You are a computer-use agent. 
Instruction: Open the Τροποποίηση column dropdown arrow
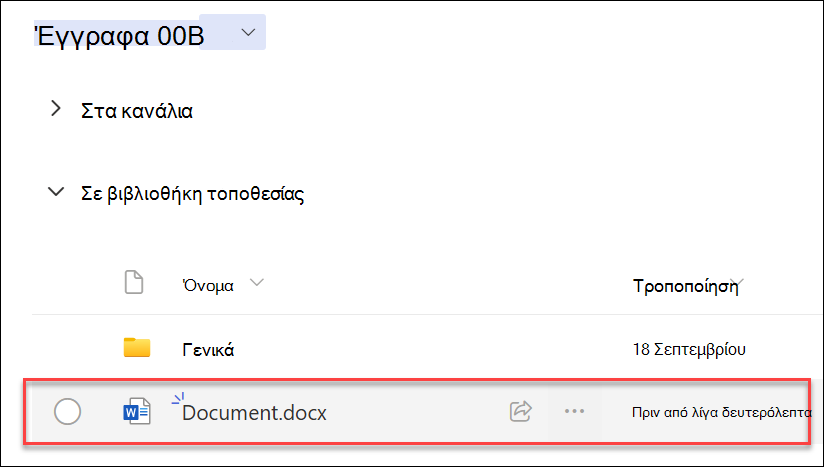coord(739,284)
